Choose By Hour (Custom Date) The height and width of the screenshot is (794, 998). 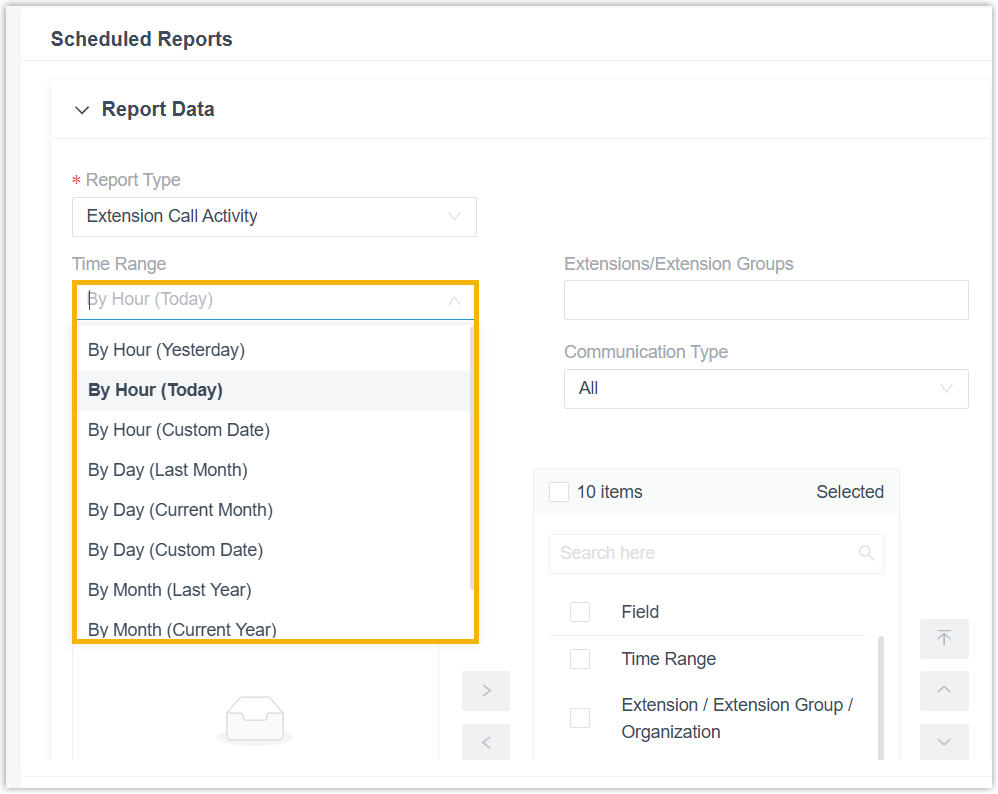[274, 430]
